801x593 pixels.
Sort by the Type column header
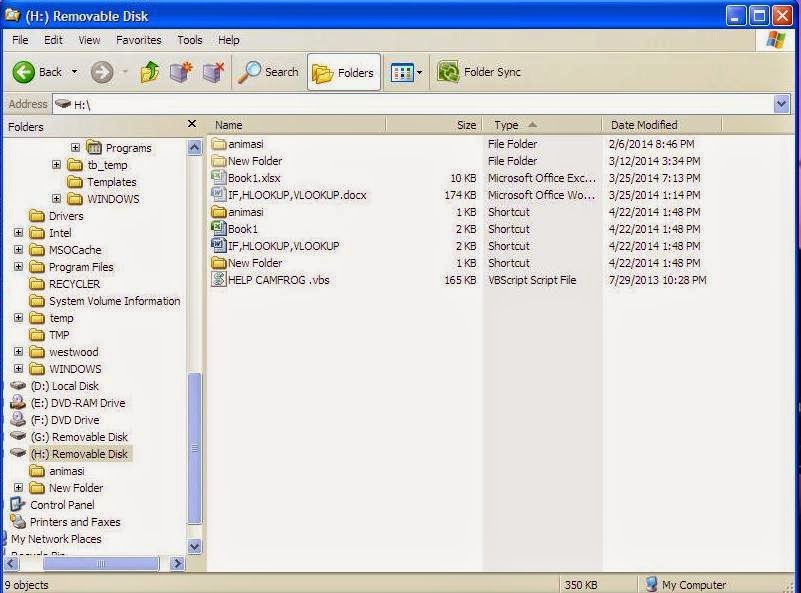click(542, 125)
